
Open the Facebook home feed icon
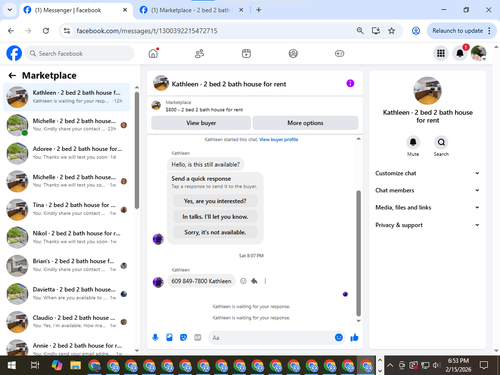pyautogui.click(x=153, y=53)
